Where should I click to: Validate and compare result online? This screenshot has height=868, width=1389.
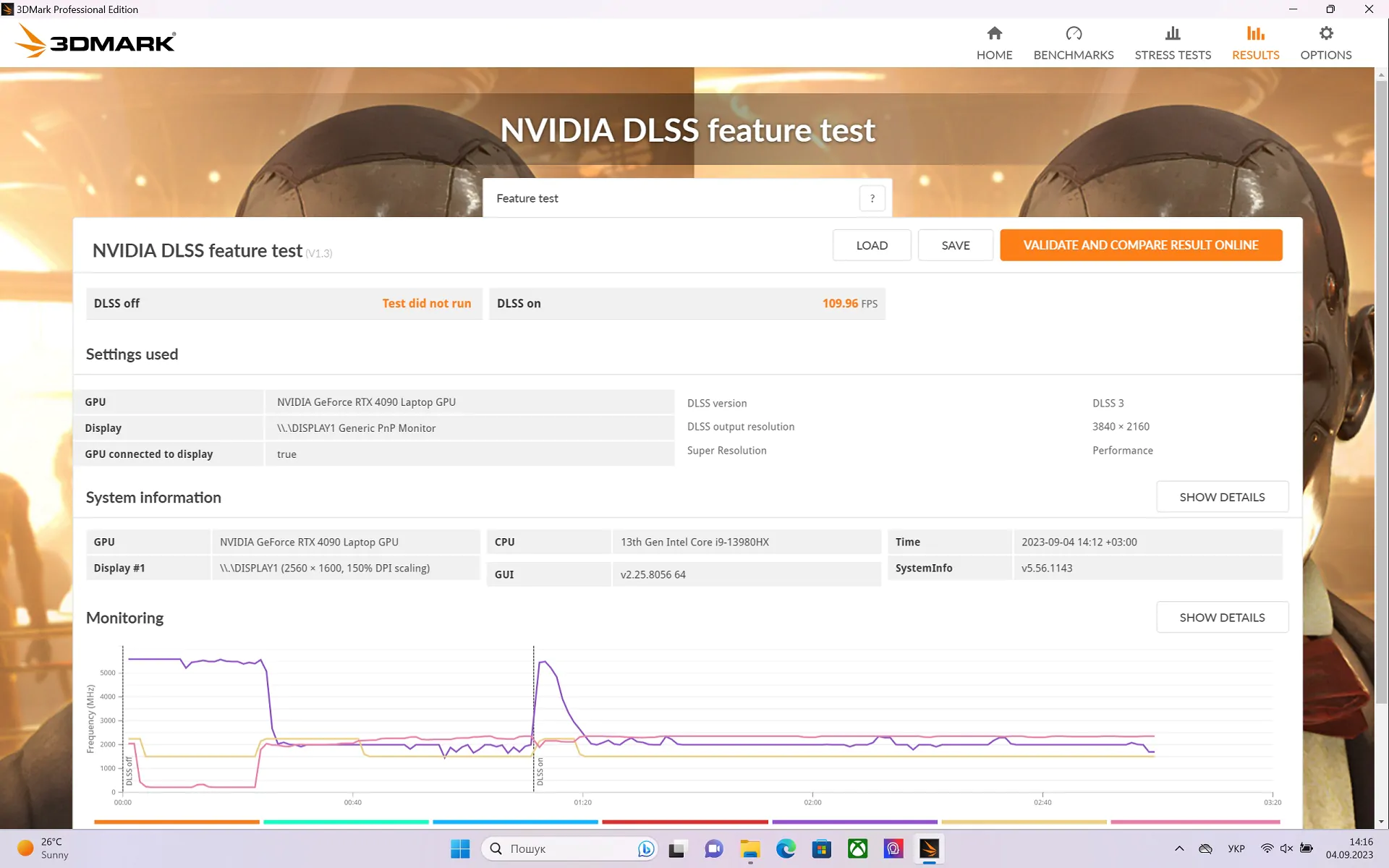point(1140,245)
